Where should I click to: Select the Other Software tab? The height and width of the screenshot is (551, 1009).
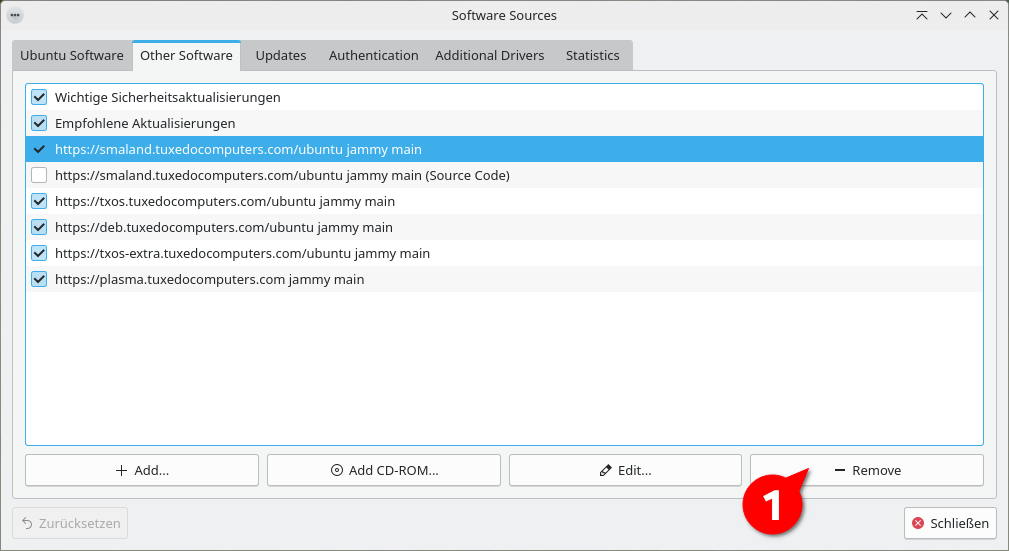(187, 55)
